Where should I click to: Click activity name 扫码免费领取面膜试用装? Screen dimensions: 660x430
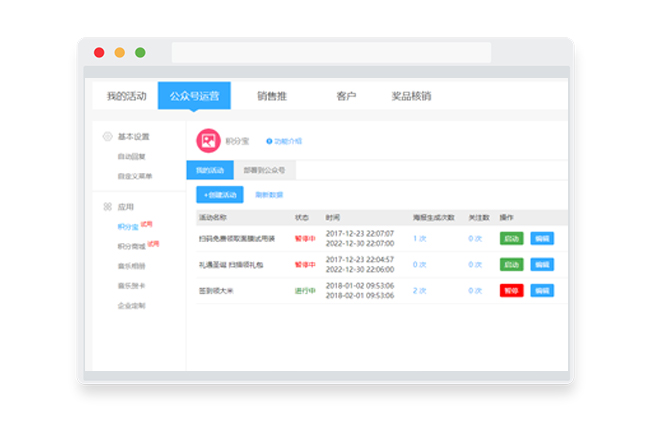[x=237, y=239]
